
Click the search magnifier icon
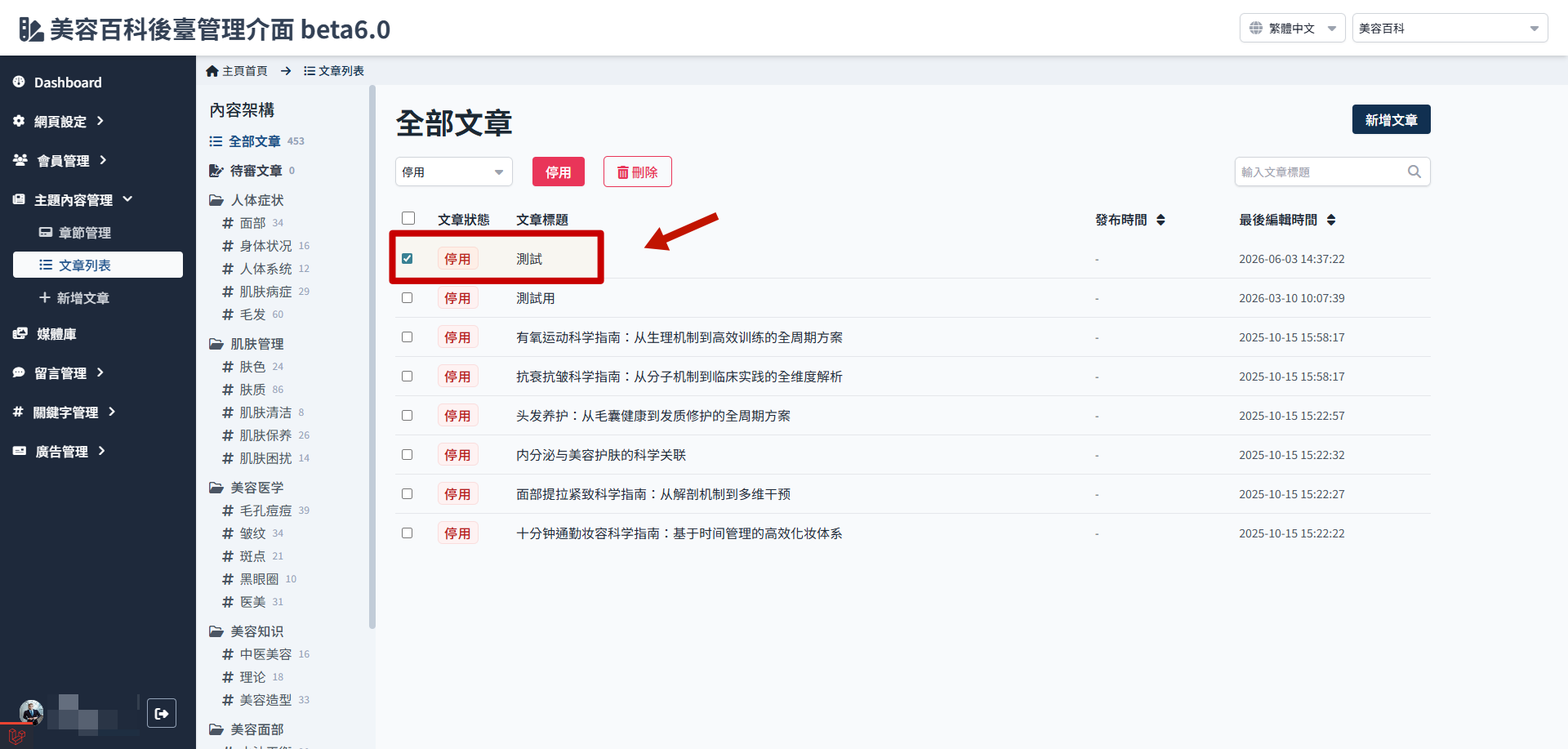click(x=1414, y=172)
